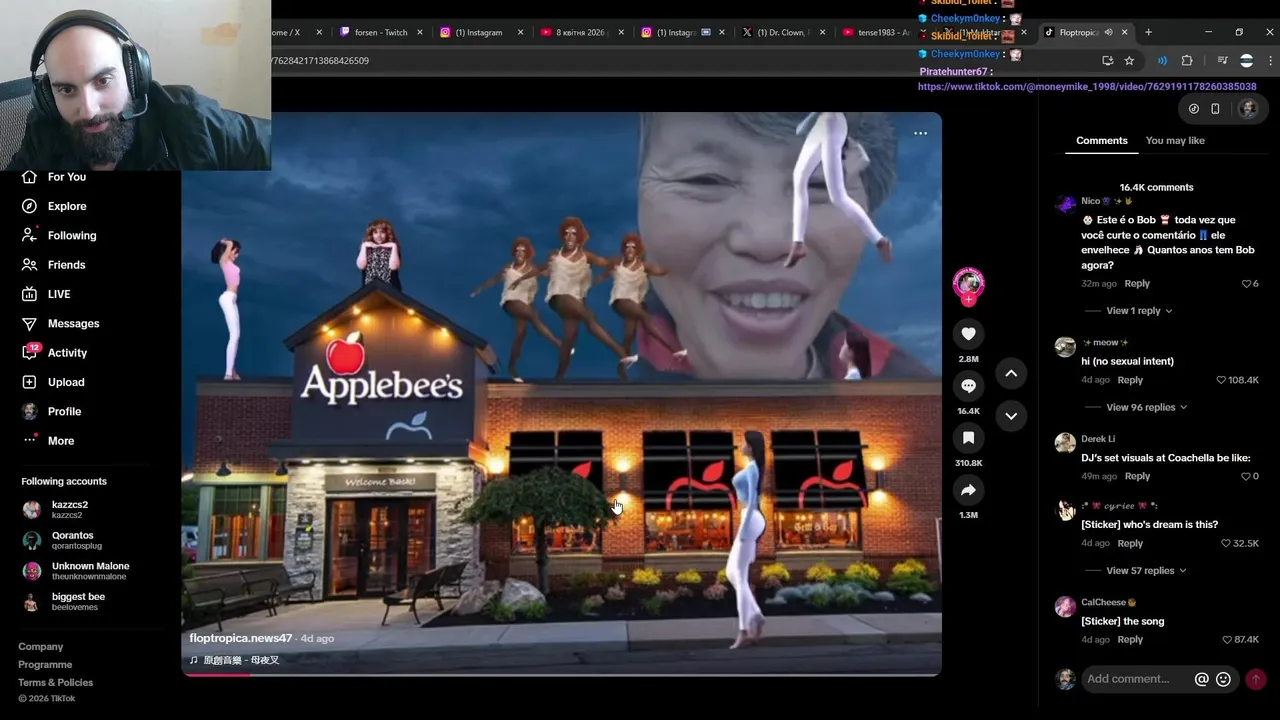Bookmark the video to favorites
The width and height of the screenshot is (1280, 720).
click(968, 438)
